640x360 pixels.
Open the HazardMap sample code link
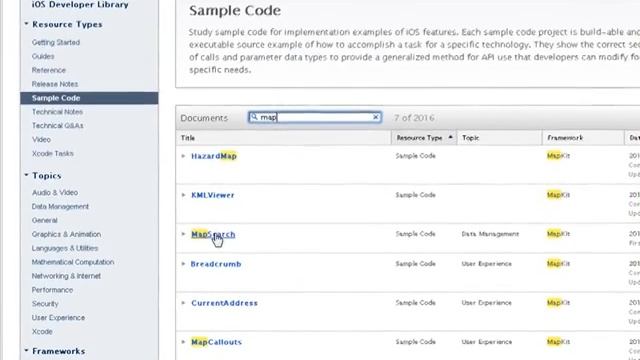coord(214,156)
